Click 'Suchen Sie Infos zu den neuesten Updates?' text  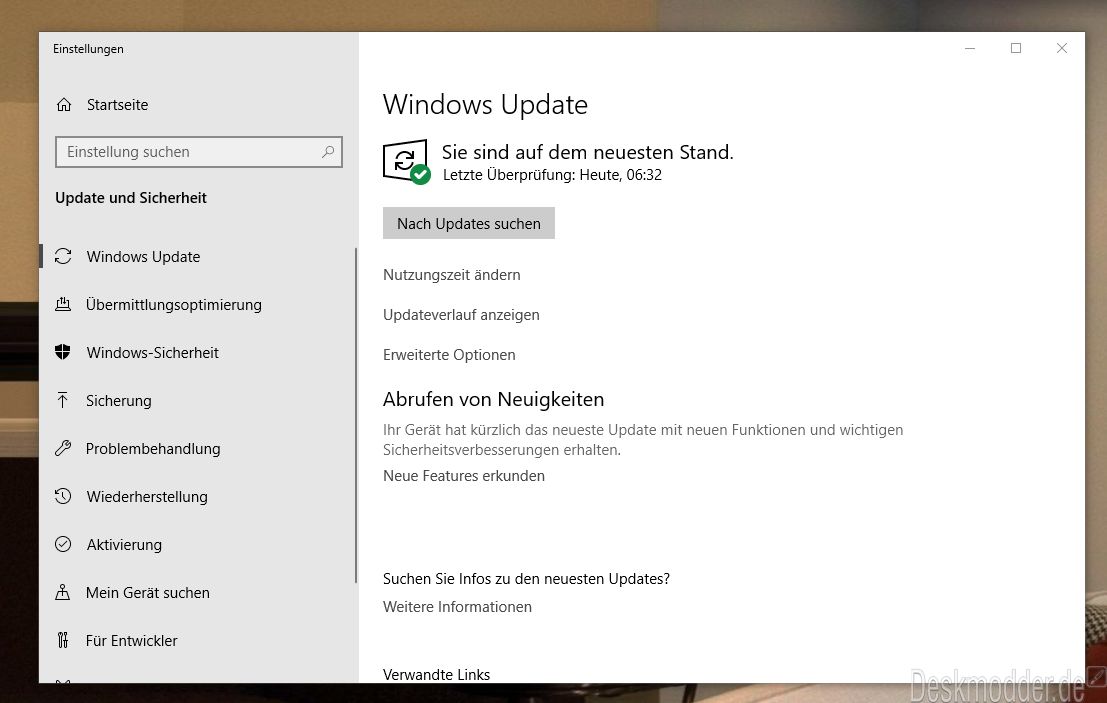click(x=526, y=579)
